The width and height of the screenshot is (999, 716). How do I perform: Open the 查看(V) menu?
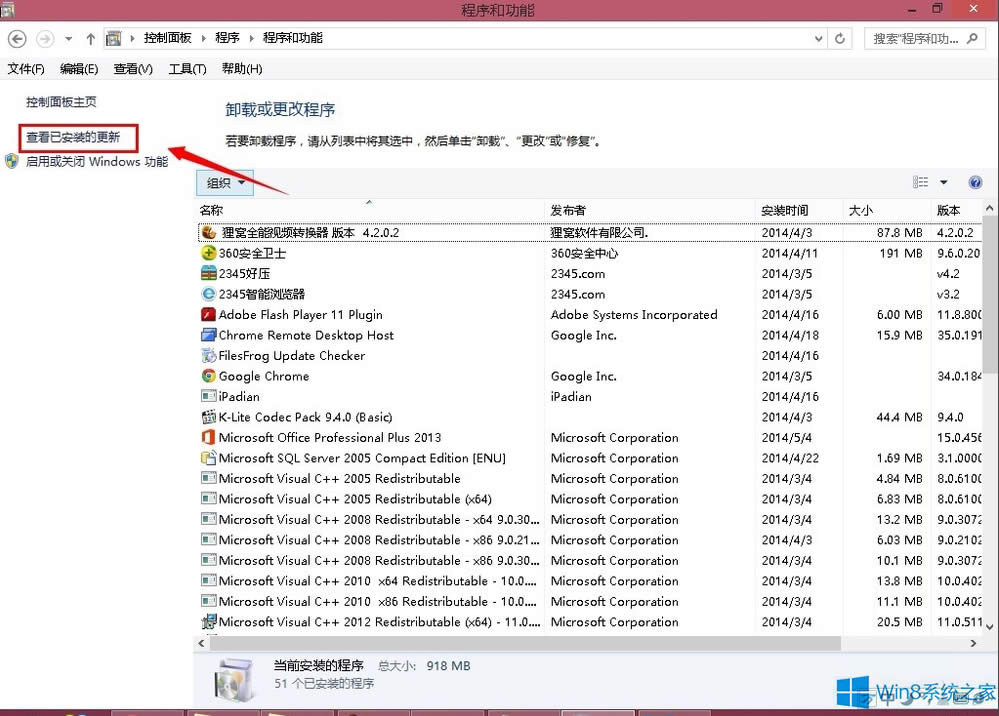click(133, 69)
